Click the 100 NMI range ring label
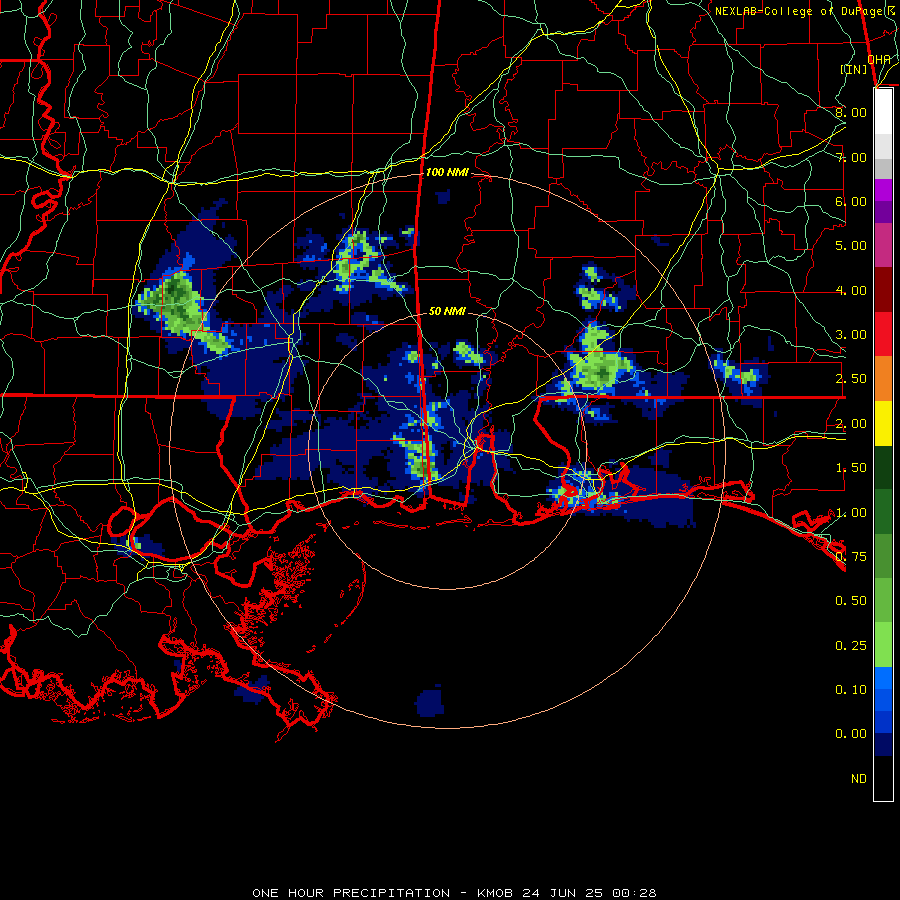The image size is (900, 900). pyautogui.click(x=447, y=172)
